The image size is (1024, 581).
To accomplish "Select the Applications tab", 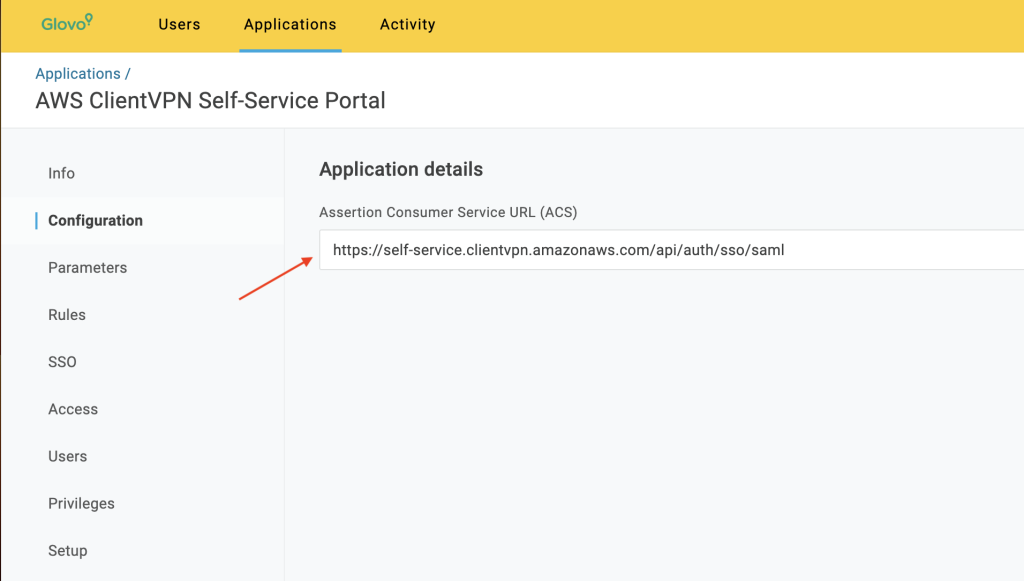I will 290,24.
